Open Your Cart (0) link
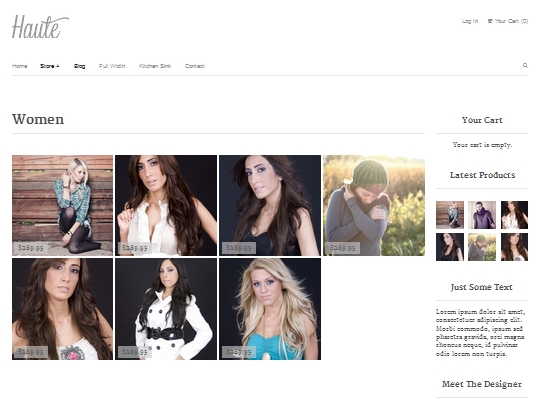Screen dimensions: 540x400 [508, 21]
